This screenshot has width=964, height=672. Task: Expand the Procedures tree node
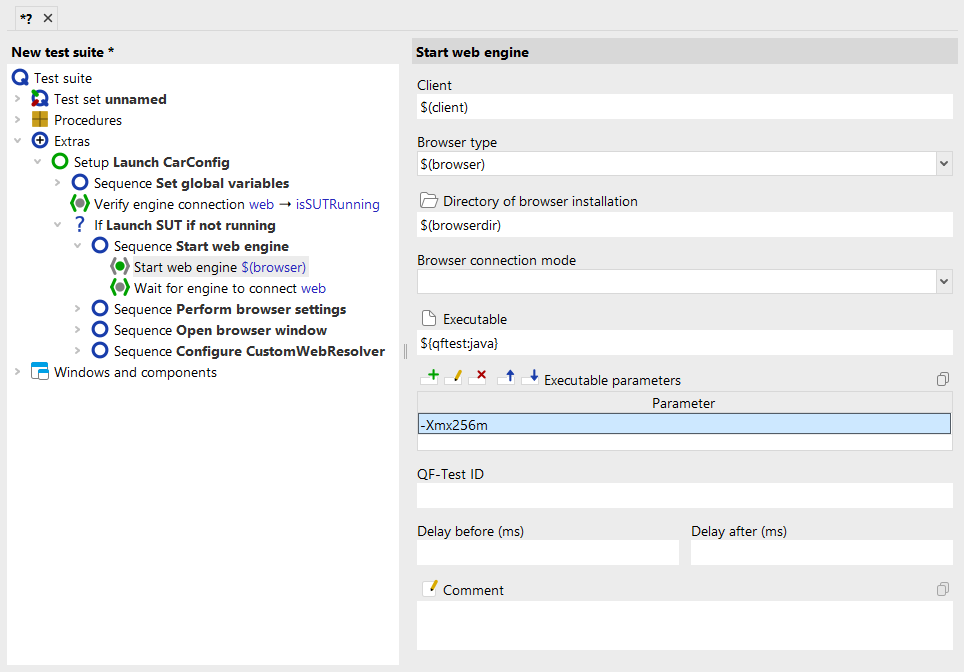click(x=17, y=120)
